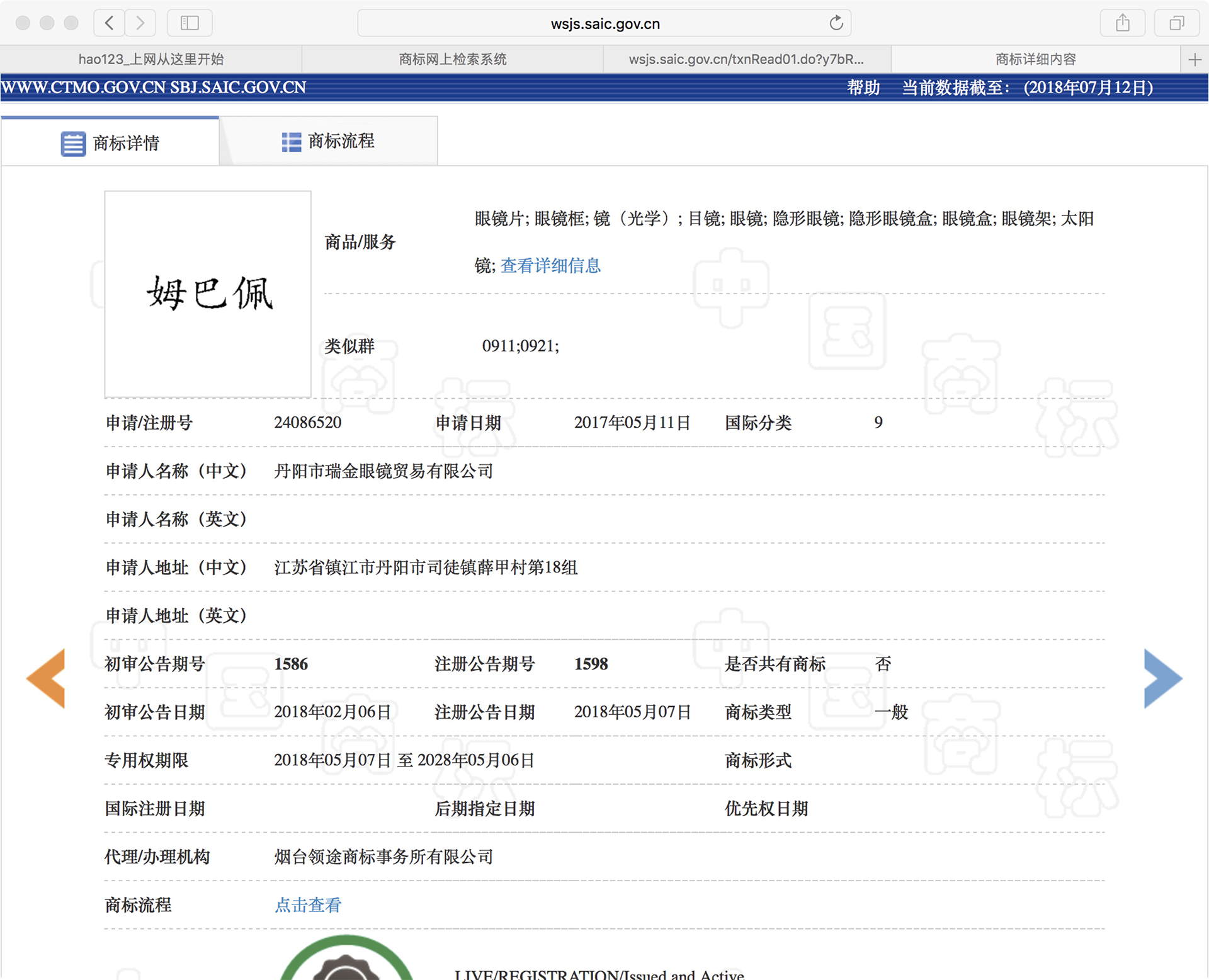Click the 优先权日期 label
The image size is (1209, 980).
point(766,809)
